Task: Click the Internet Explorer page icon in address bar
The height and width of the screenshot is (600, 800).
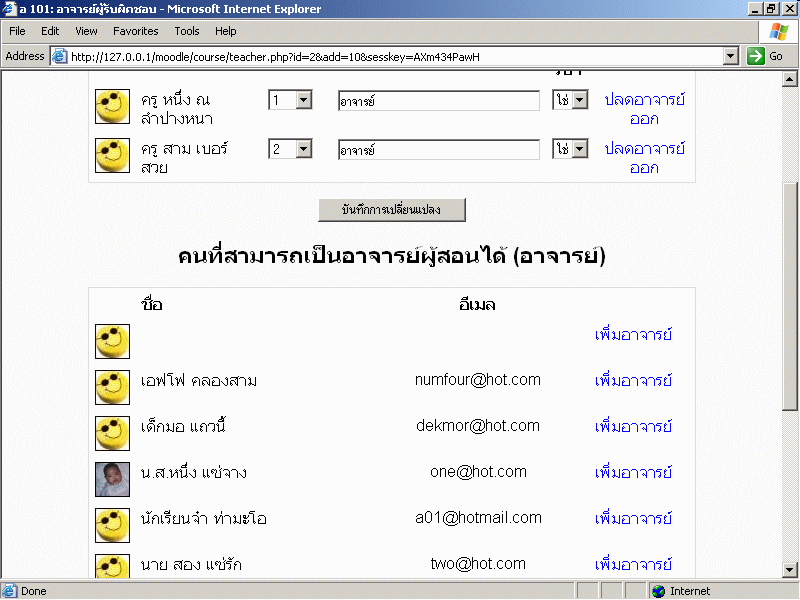Action: 60,56
